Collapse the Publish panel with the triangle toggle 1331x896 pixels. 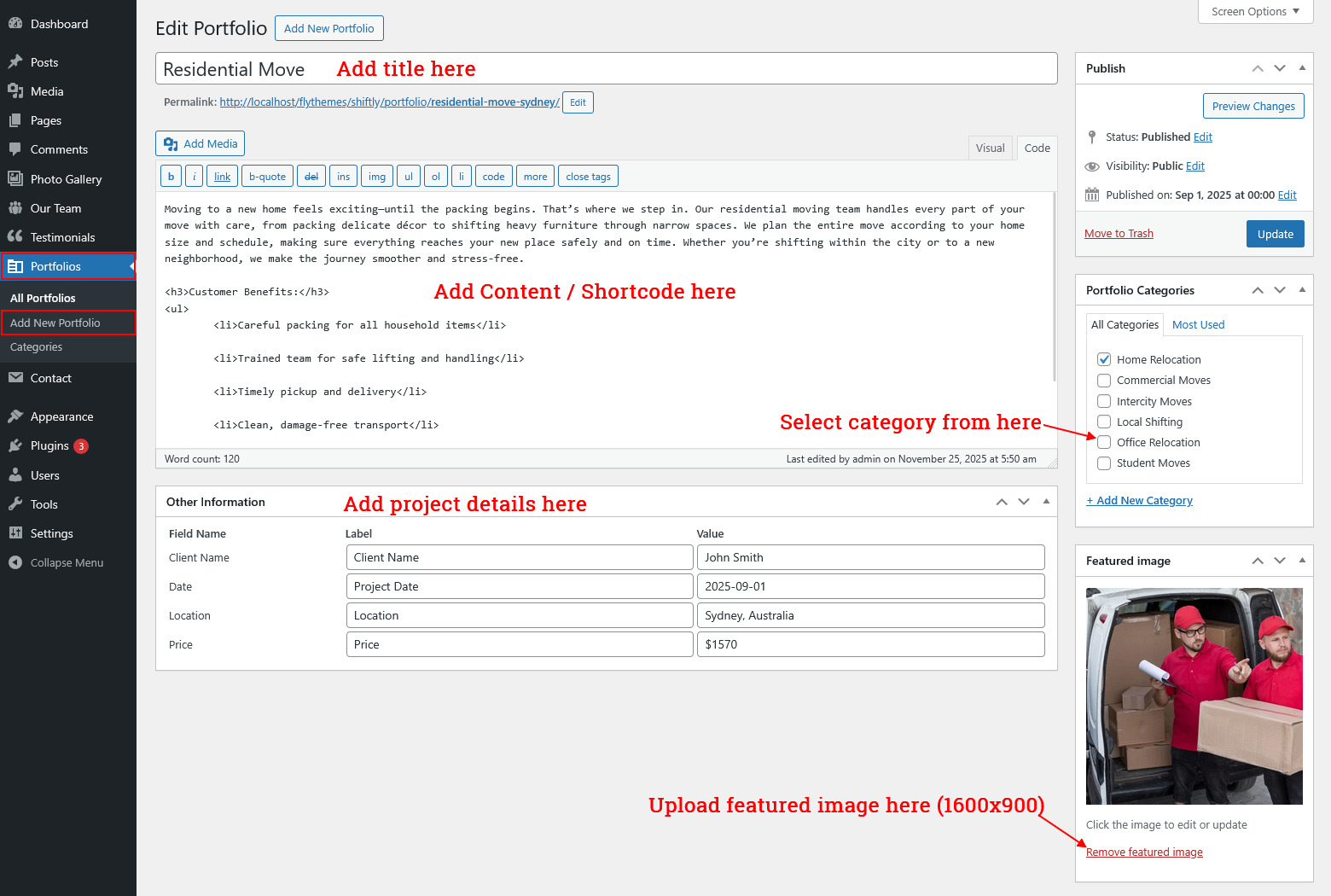click(x=1302, y=68)
